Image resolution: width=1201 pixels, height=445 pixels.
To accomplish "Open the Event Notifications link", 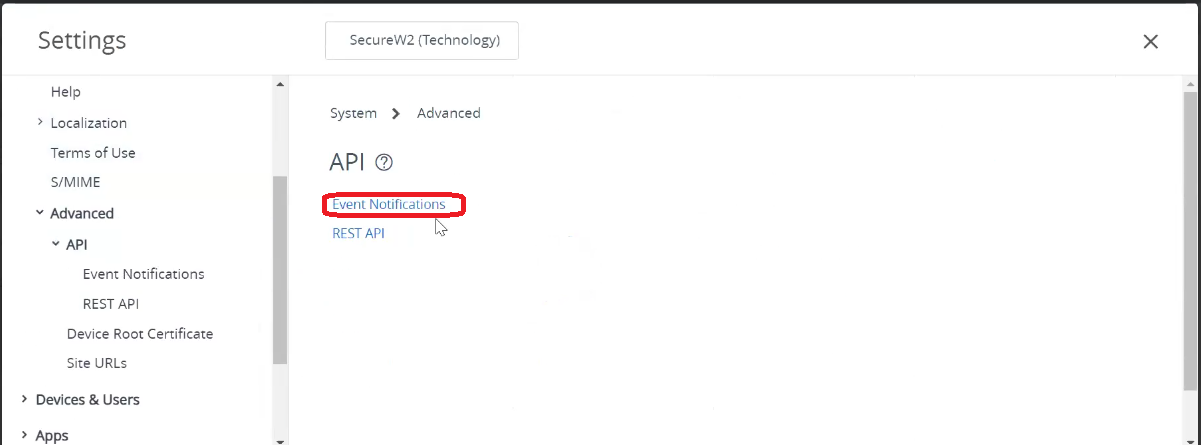I will point(389,204).
